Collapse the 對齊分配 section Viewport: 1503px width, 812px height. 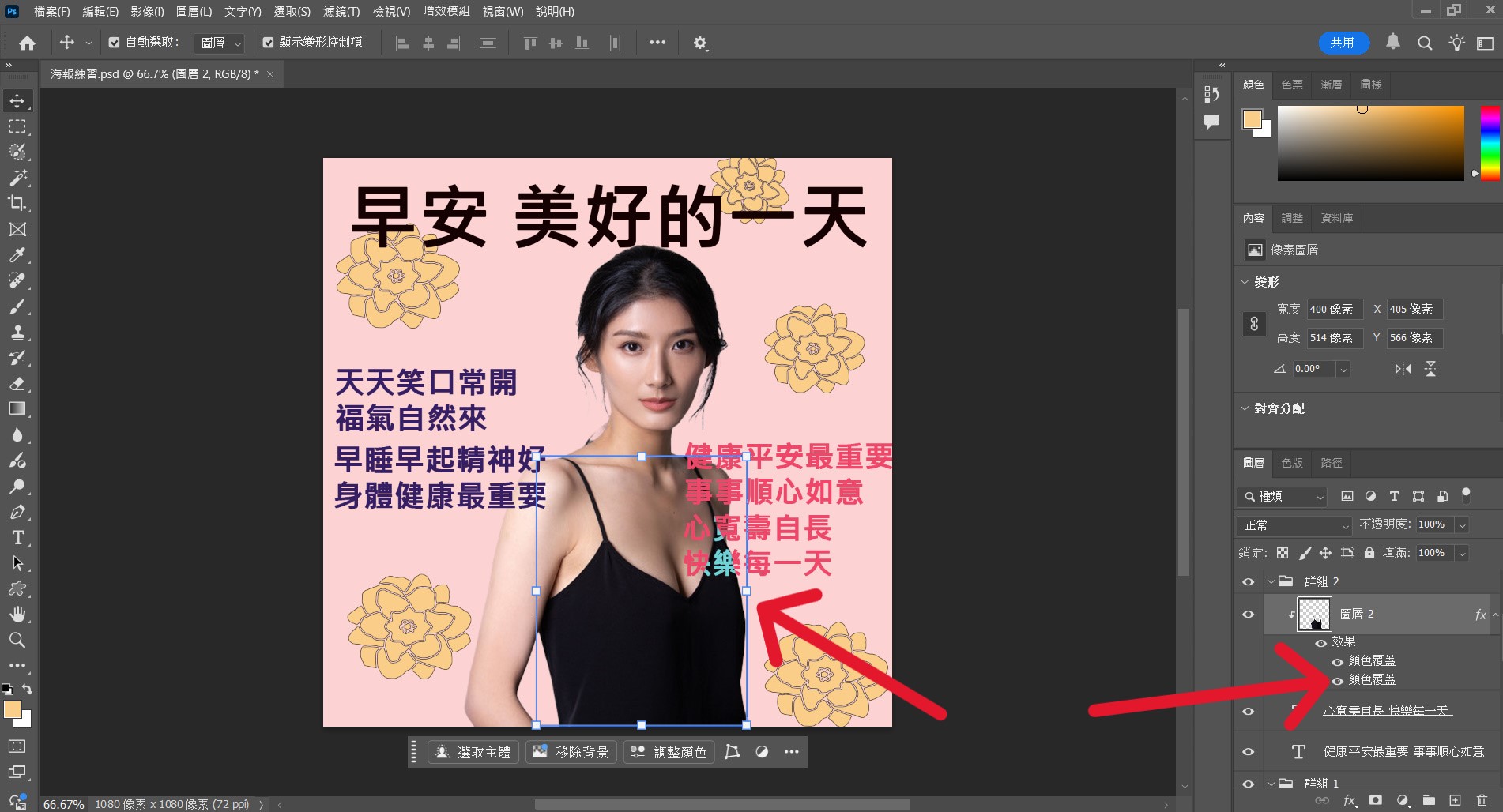1245,408
